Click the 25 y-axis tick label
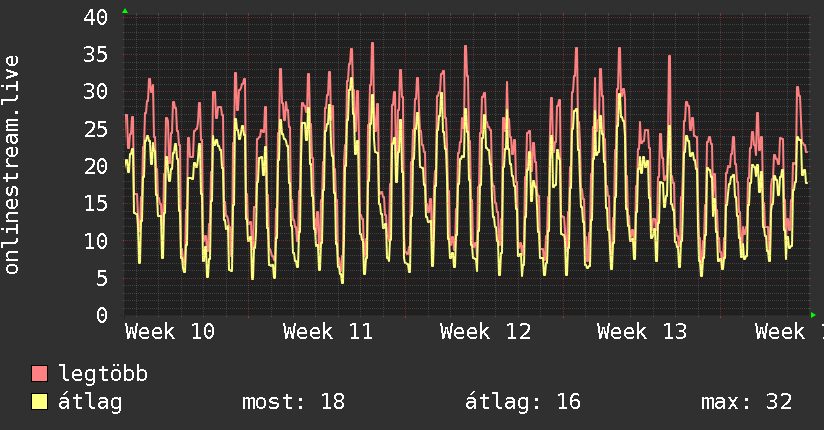 point(96,129)
